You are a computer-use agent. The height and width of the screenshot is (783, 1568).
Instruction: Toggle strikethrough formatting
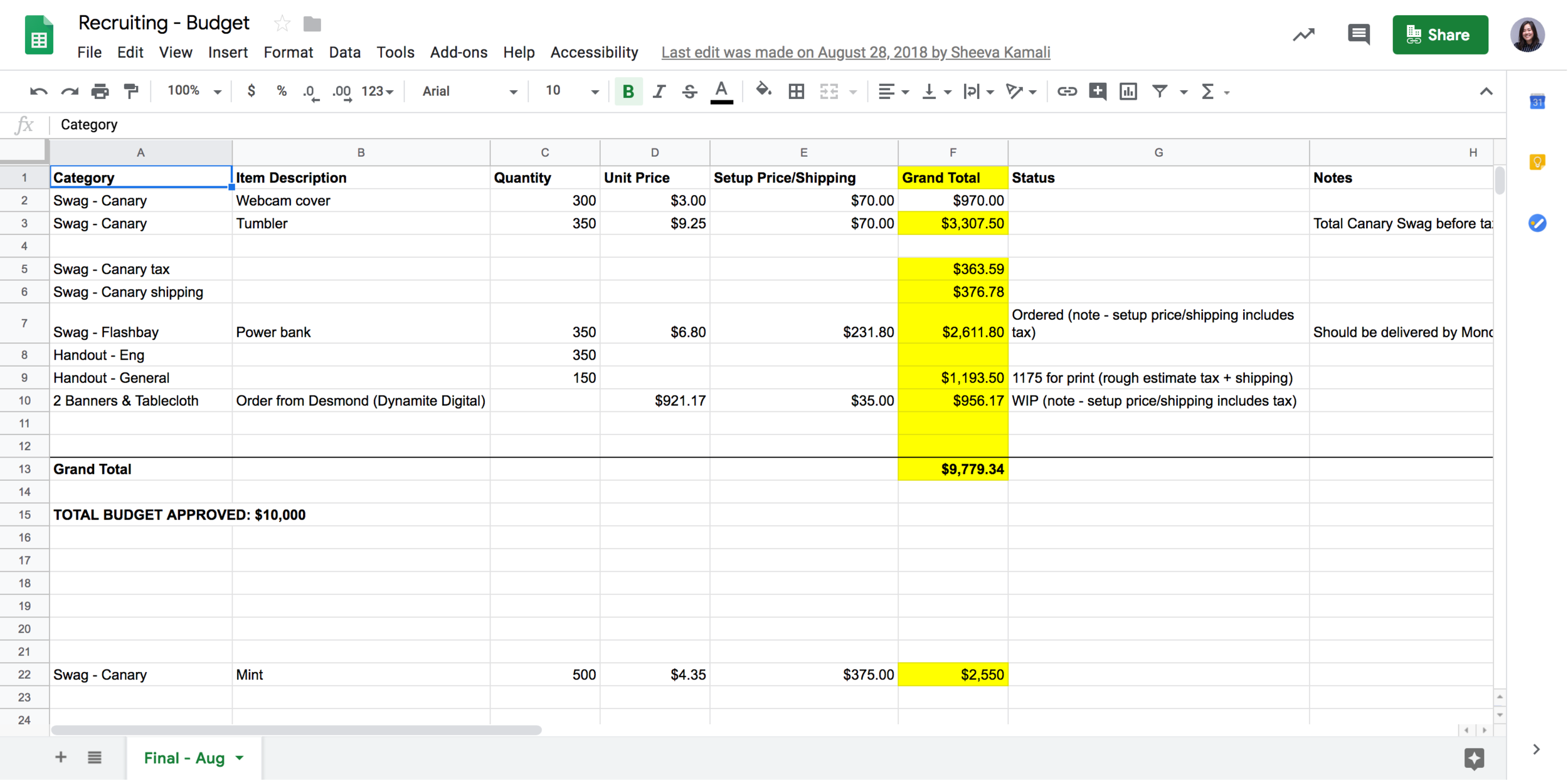689,92
